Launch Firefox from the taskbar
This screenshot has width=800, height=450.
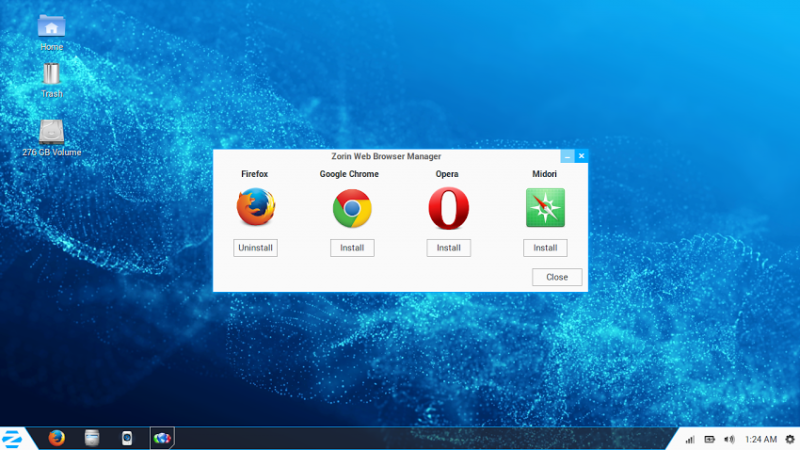coord(57,438)
